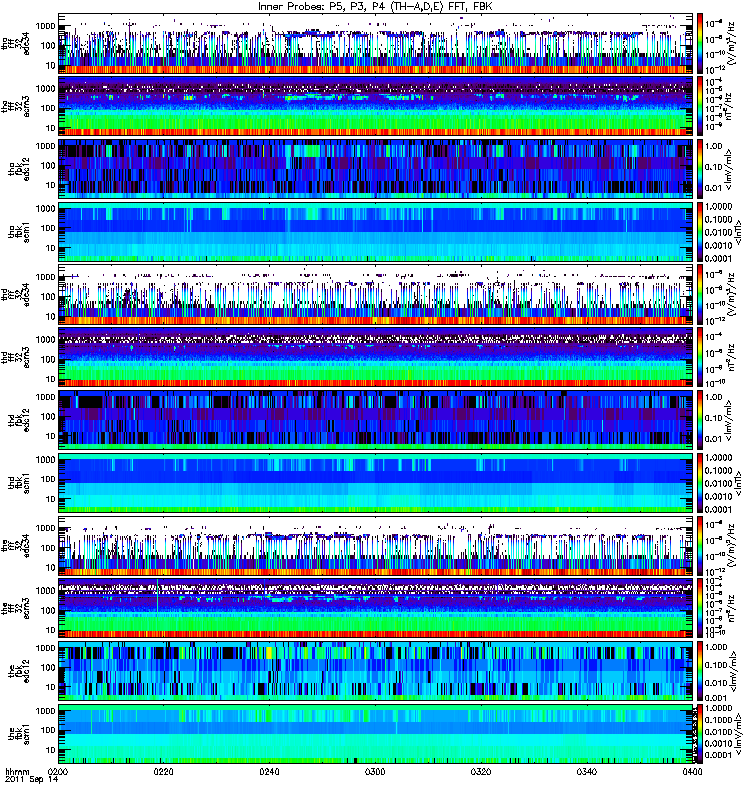Click the 'the fff 32 scm3' y-axis label
Image resolution: width=750 pixels, height=800 pixels.
click(x=16, y=608)
